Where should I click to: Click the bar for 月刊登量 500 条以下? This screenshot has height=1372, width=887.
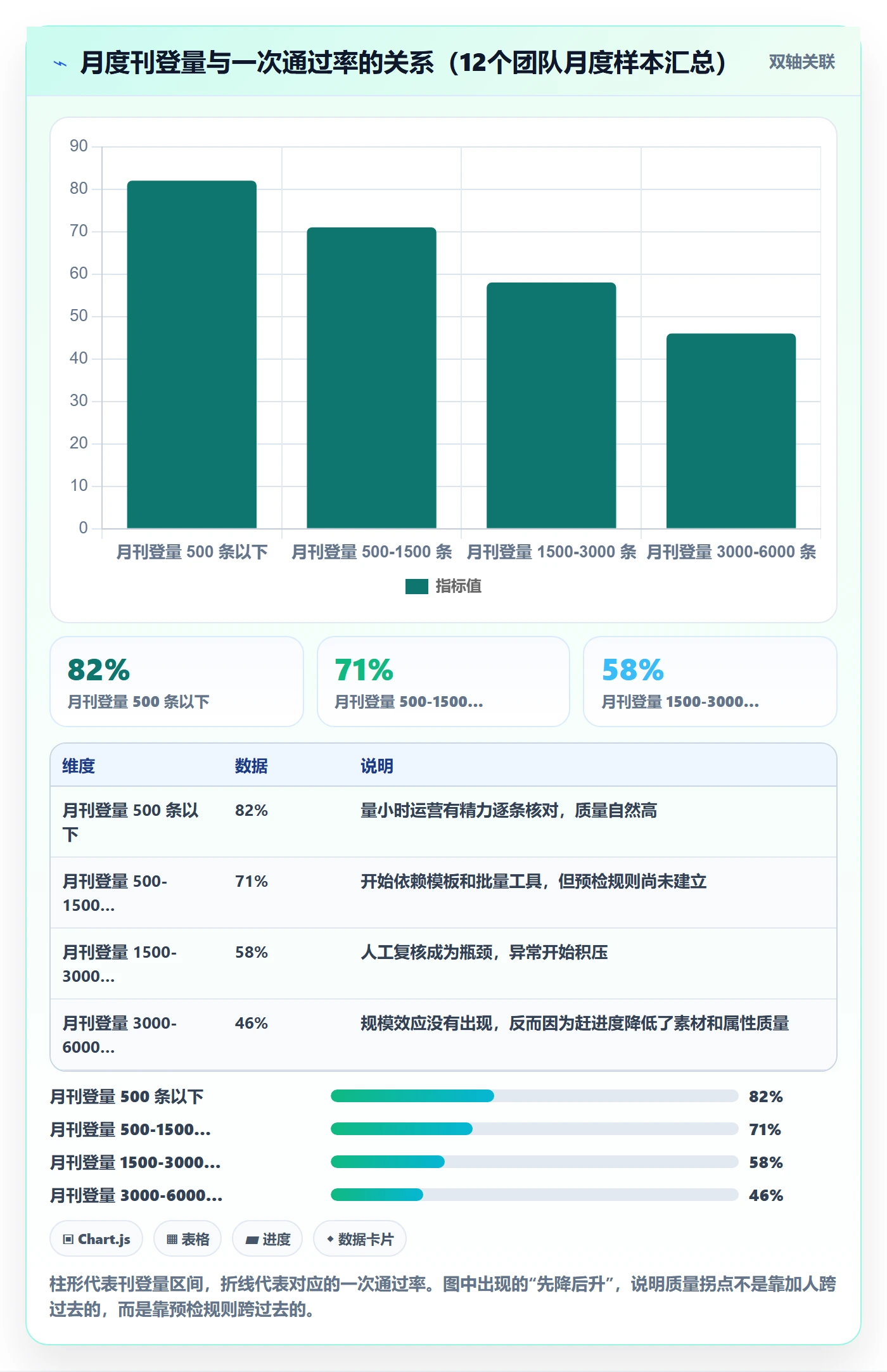pyautogui.click(x=192, y=354)
